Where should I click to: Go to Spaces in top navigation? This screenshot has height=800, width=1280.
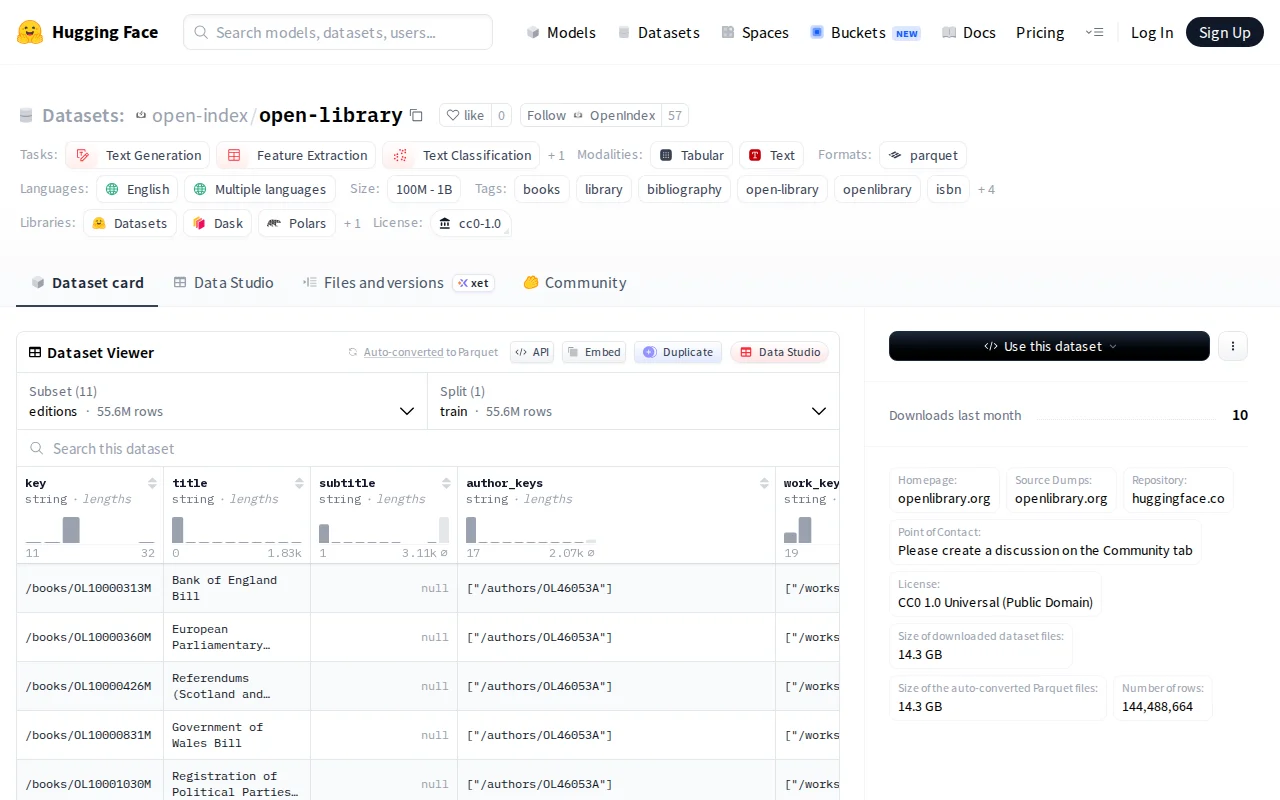(x=755, y=32)
